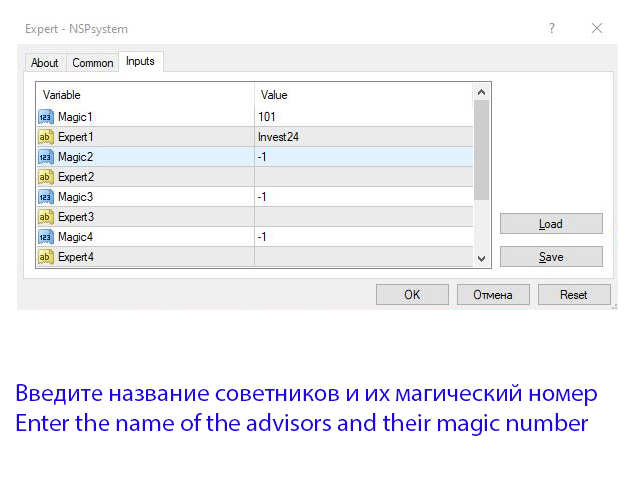This screenshot has width=640, height=480.
Task: Click the integer icon beside Magic3
Action: (x=46, y=197)
